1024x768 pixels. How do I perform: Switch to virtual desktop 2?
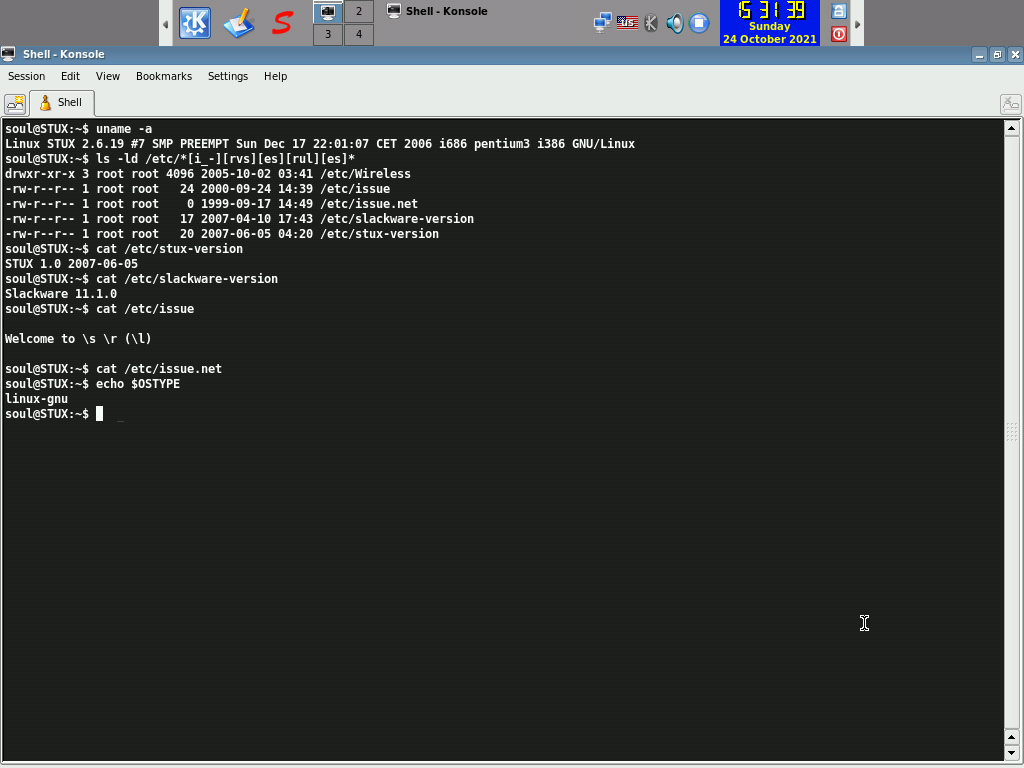coord(359,12)
